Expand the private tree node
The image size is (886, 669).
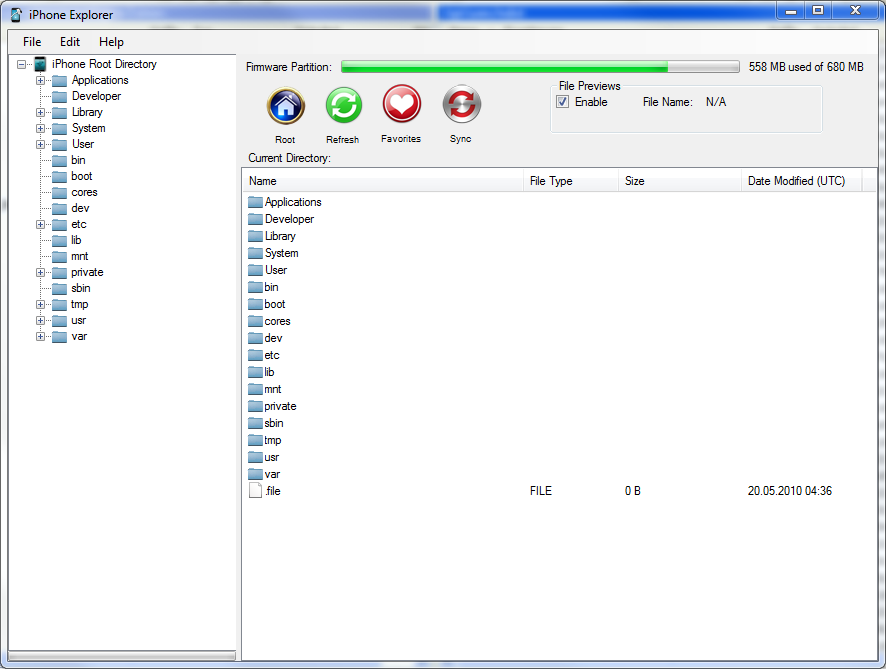[40, 272]
